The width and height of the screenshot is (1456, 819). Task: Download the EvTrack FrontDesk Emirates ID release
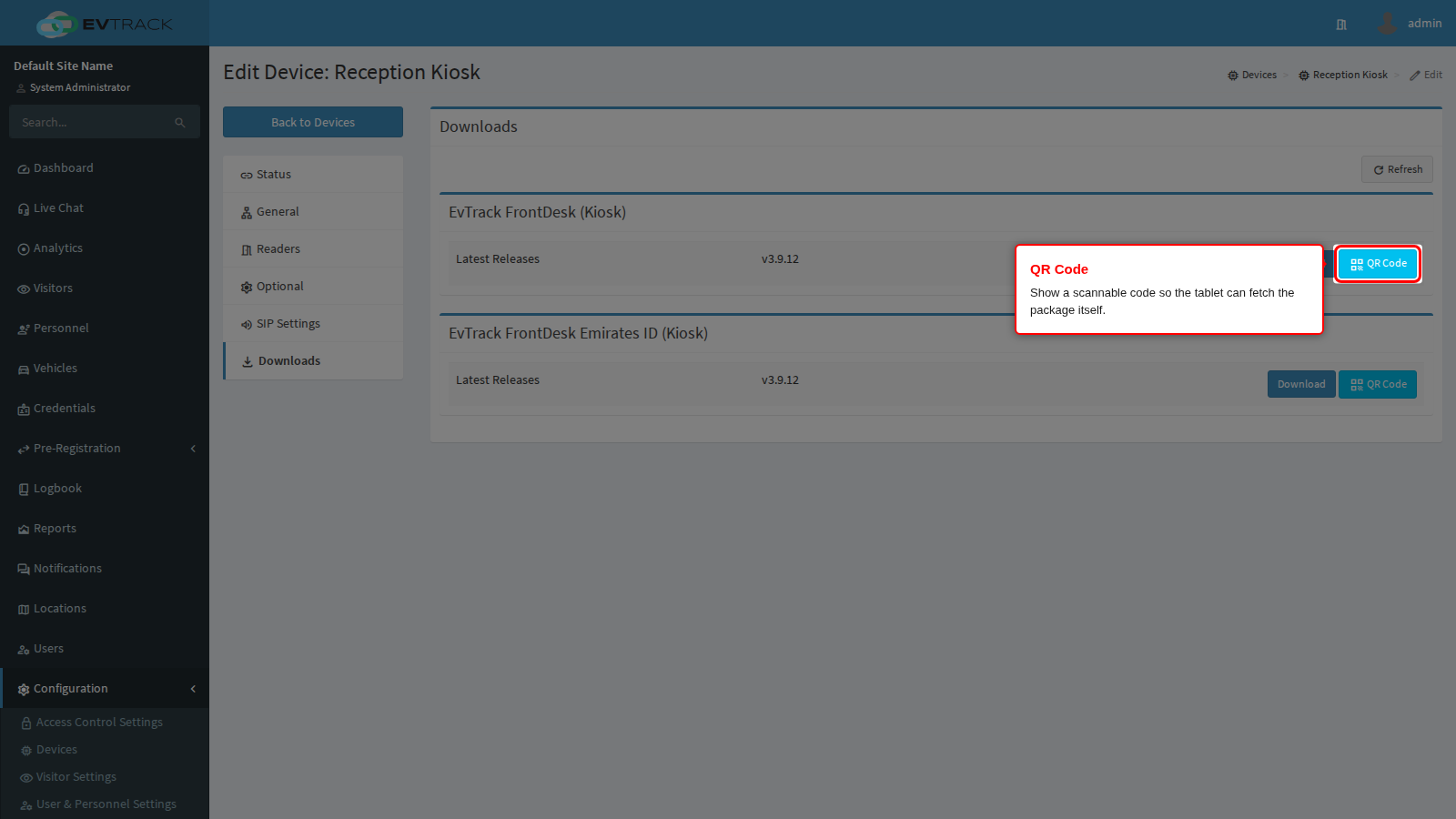coord(1301,384)
